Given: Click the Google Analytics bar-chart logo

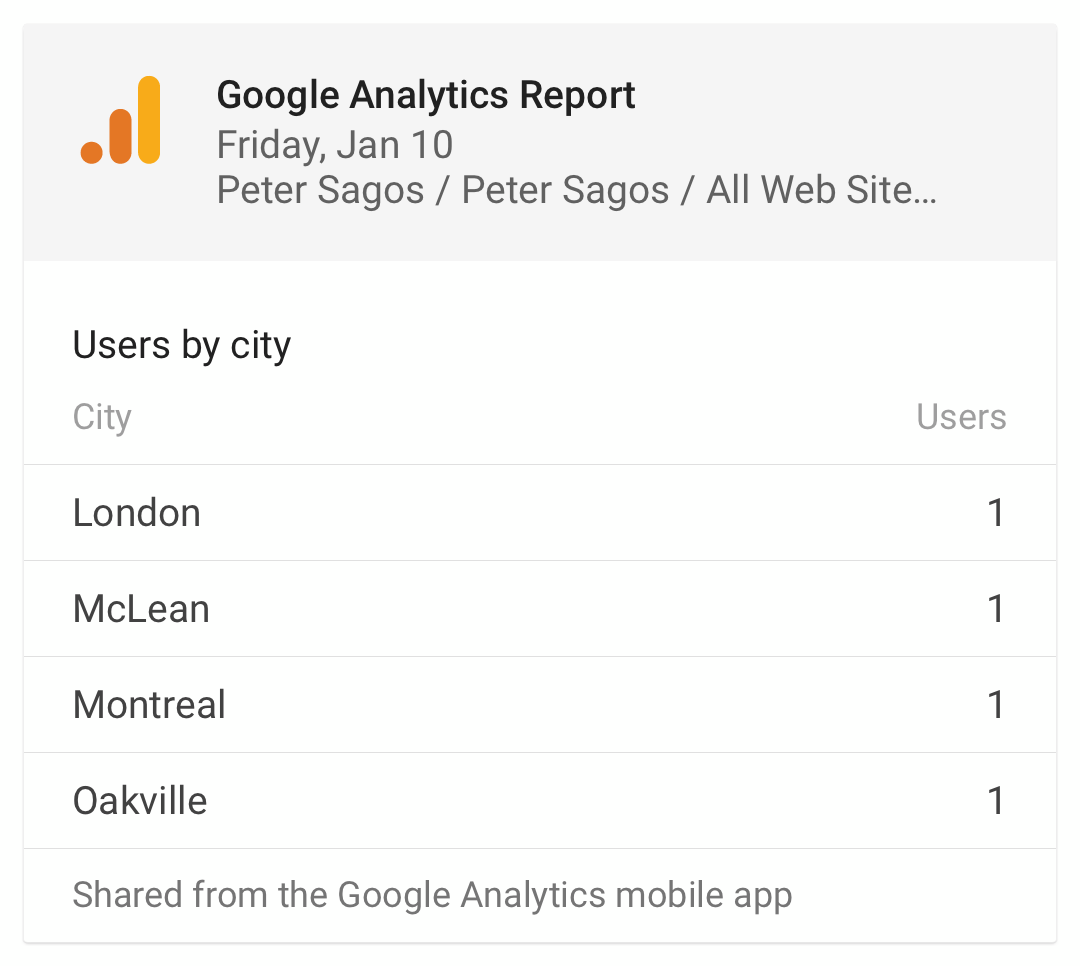Looking at the screenshot, I should 121,120.
